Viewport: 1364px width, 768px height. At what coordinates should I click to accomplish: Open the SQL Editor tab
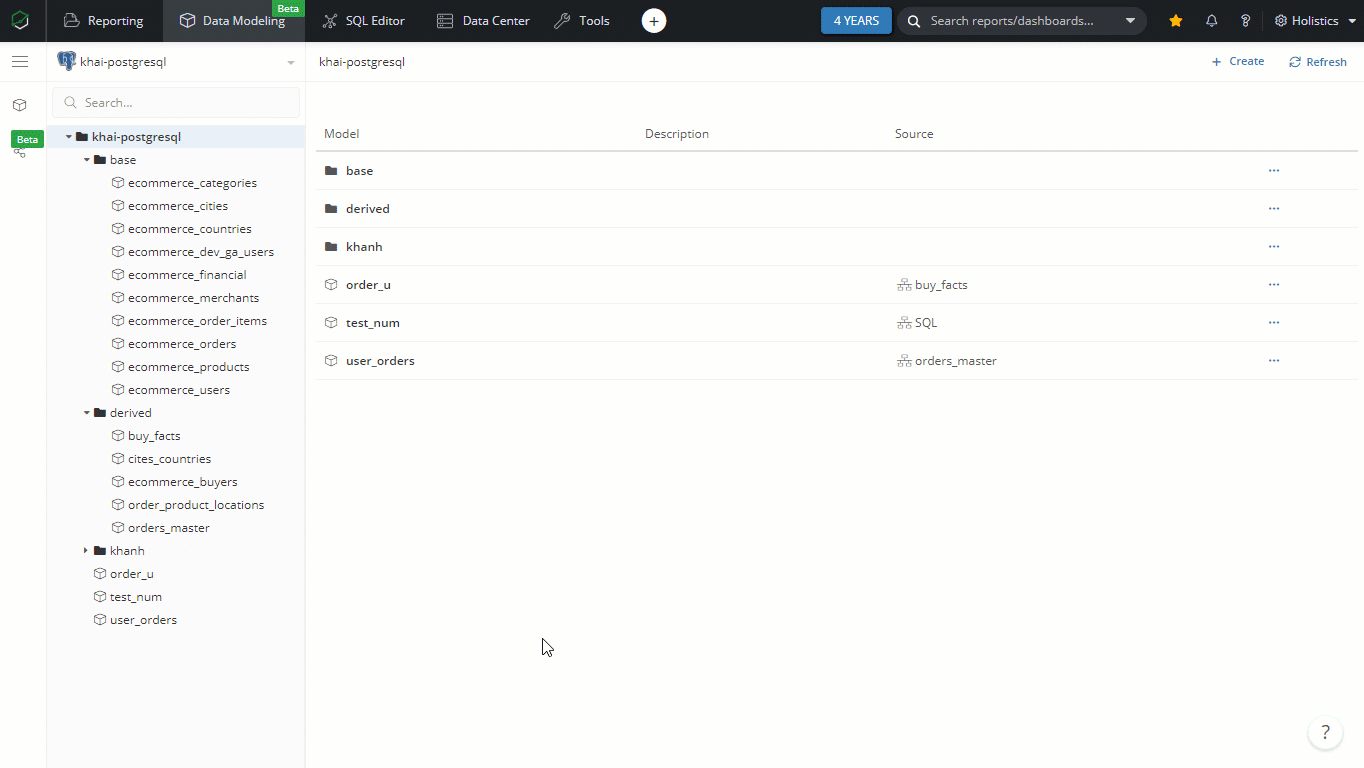click(x=364, y=20)
